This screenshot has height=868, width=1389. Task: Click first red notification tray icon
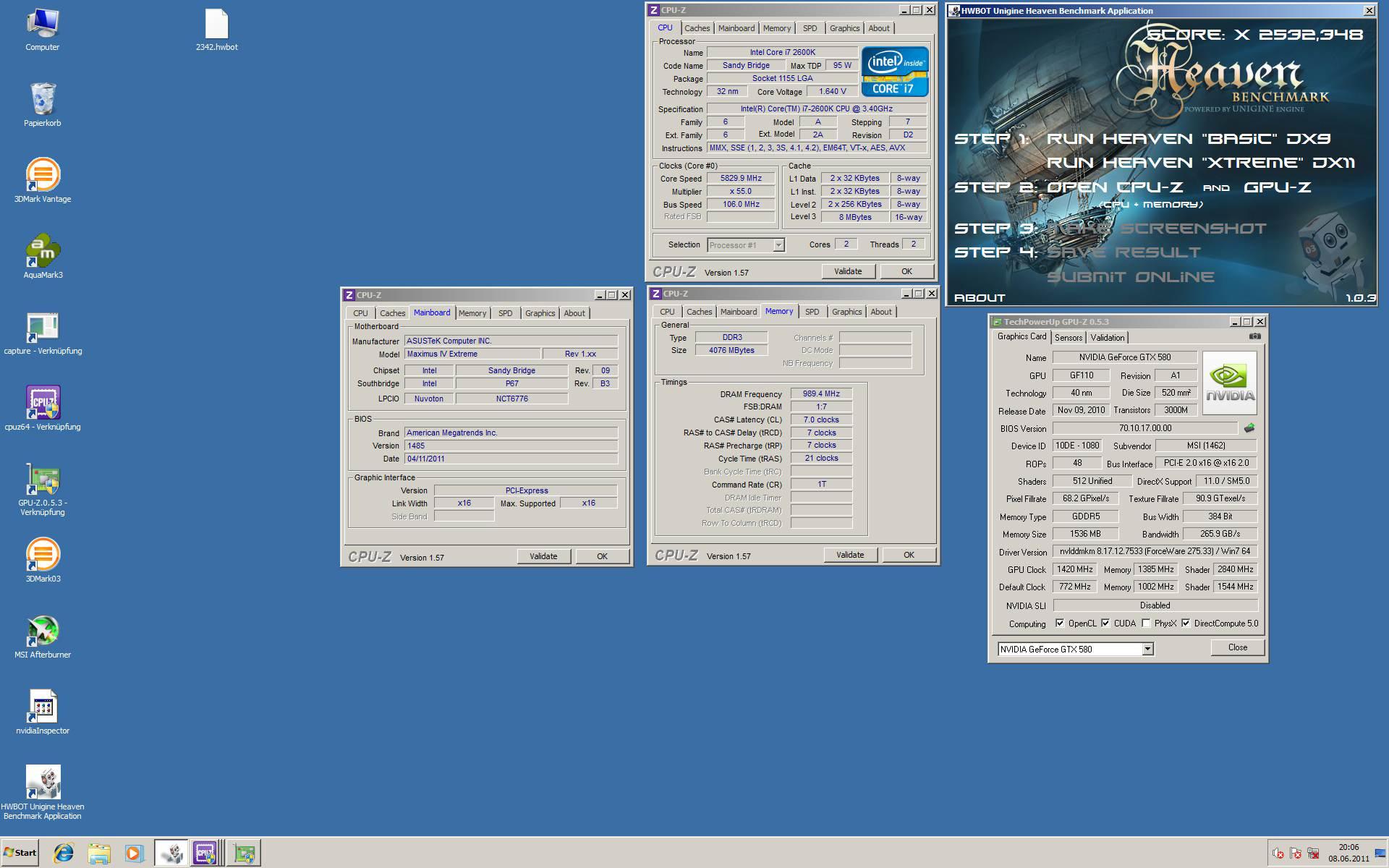coord(1278,854)
